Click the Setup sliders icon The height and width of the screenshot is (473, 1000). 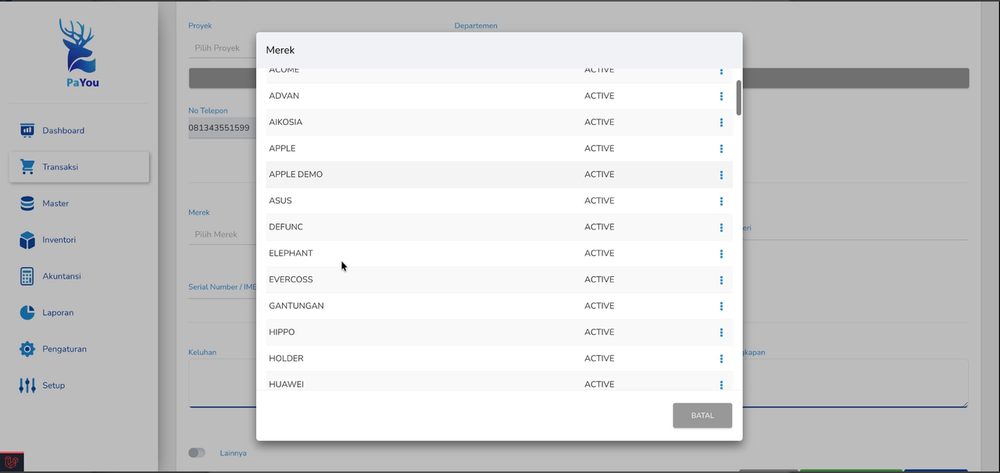27,386
